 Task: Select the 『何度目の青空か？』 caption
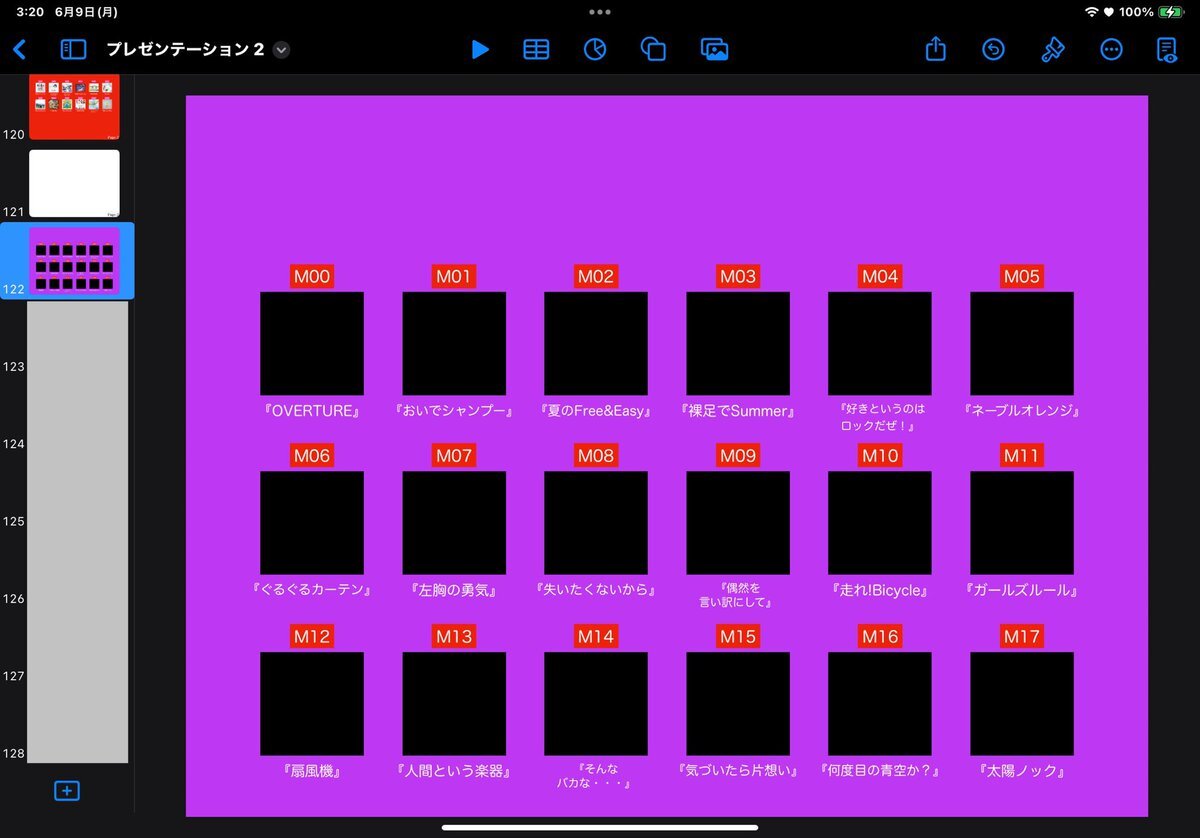880,771
